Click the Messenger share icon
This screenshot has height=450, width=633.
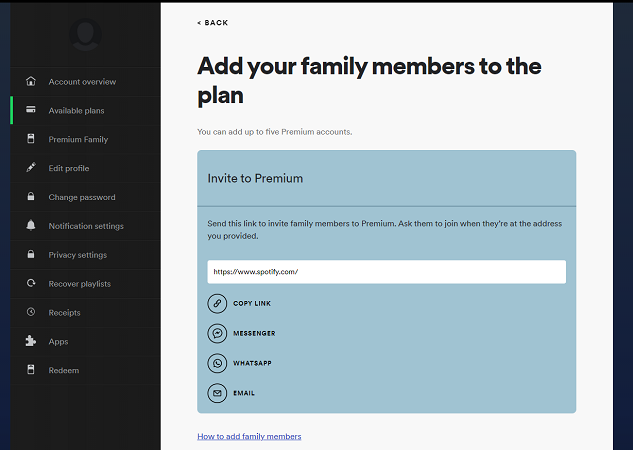pyautogui.click(x=217, y=333)
